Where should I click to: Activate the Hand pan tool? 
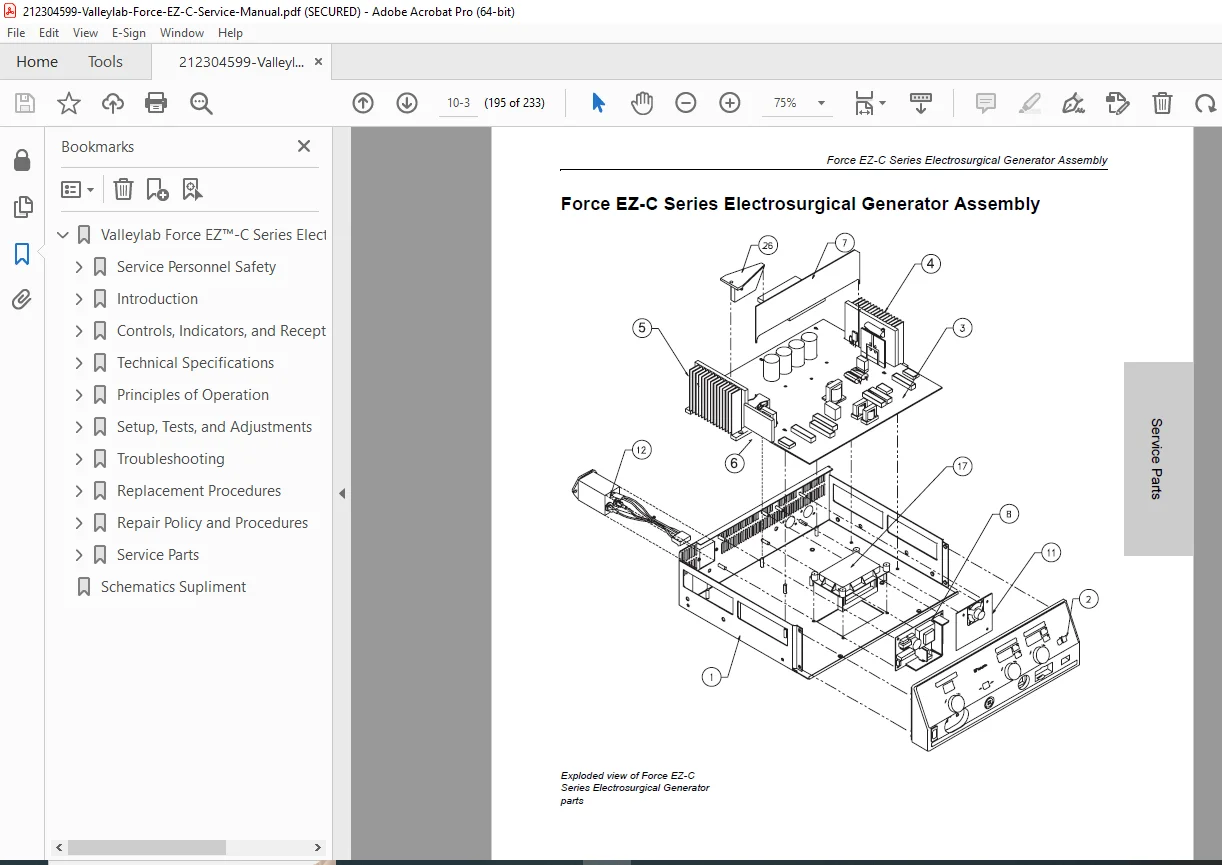pyautogui.click(x=642, y=103)
